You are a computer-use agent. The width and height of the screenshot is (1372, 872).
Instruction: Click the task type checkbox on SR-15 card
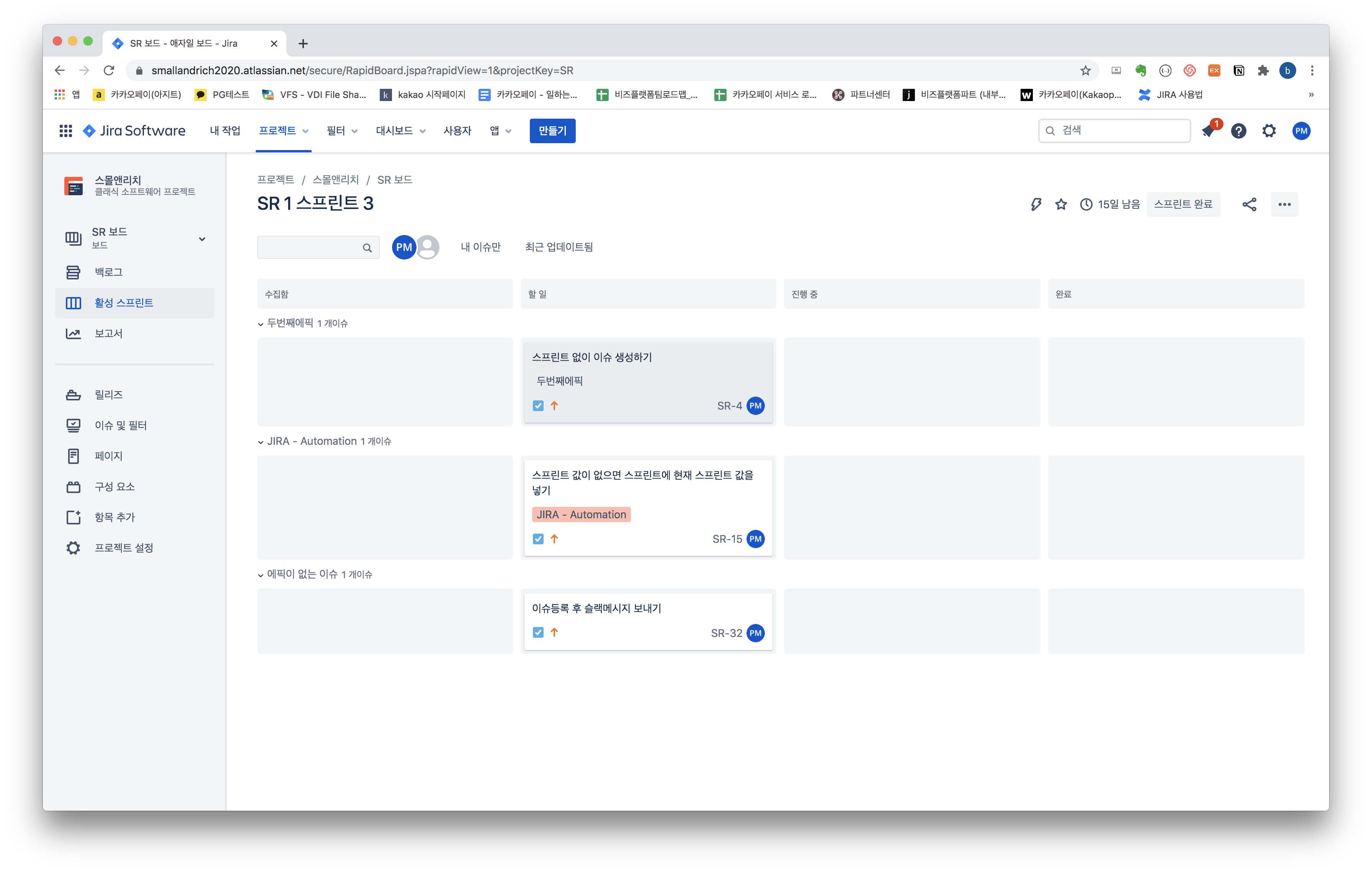[x=538, y=539]
